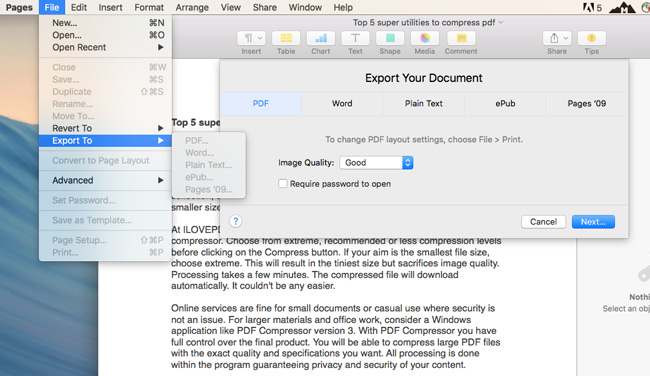Open the File menu
Screen dimensions: 650x376
point(52,7)
